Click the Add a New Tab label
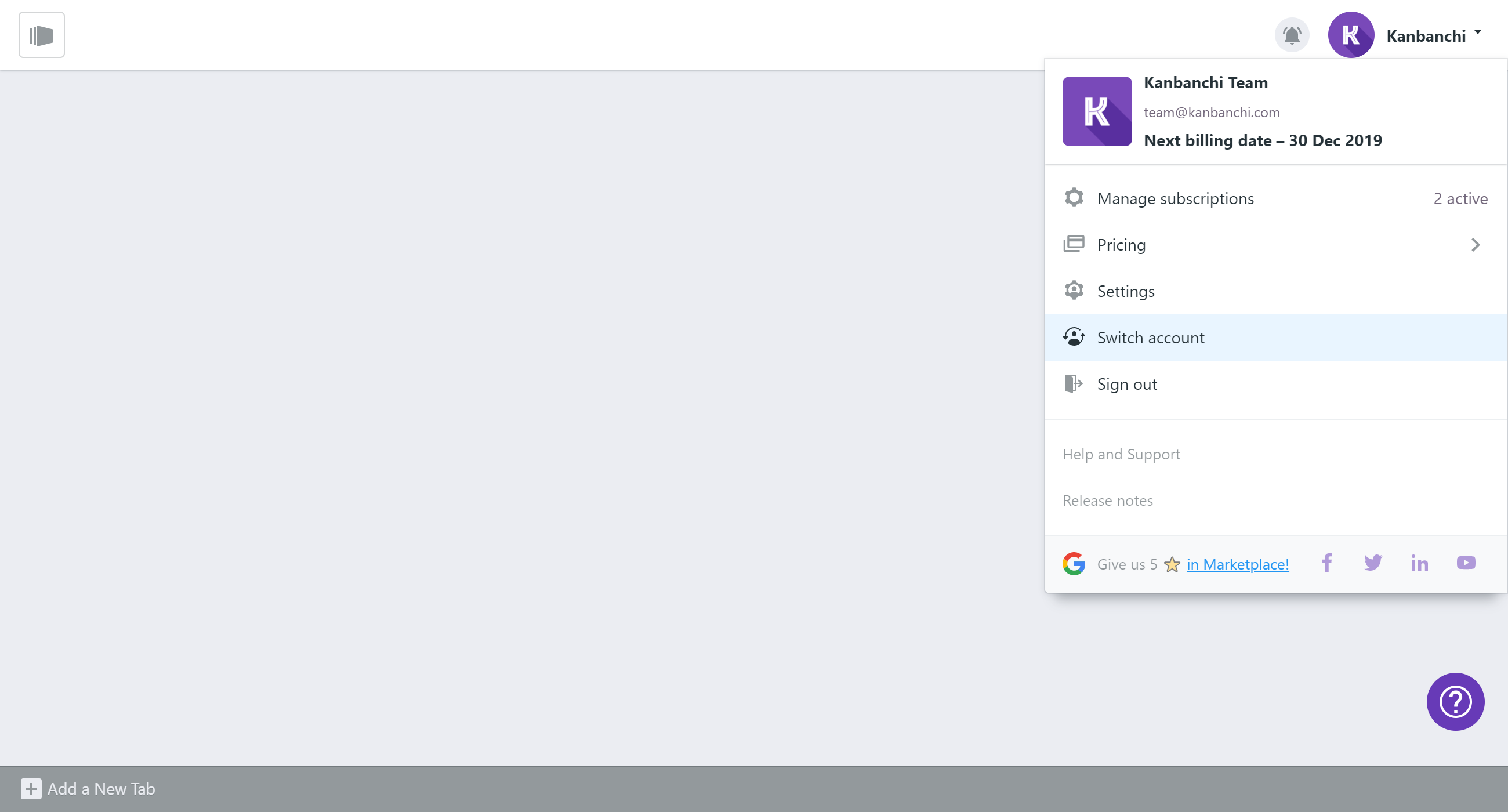Image resolution: width=1508 pixels, height=812 pixels. pyautogui.click(x=101, y=789)
